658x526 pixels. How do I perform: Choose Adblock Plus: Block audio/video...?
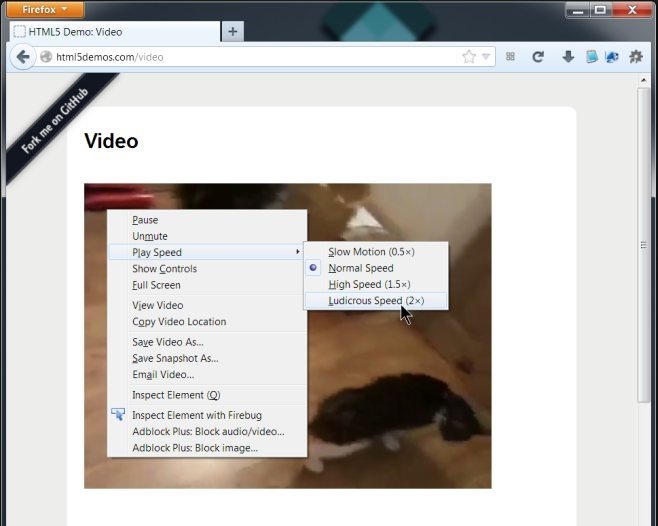[x=207, y=432]
